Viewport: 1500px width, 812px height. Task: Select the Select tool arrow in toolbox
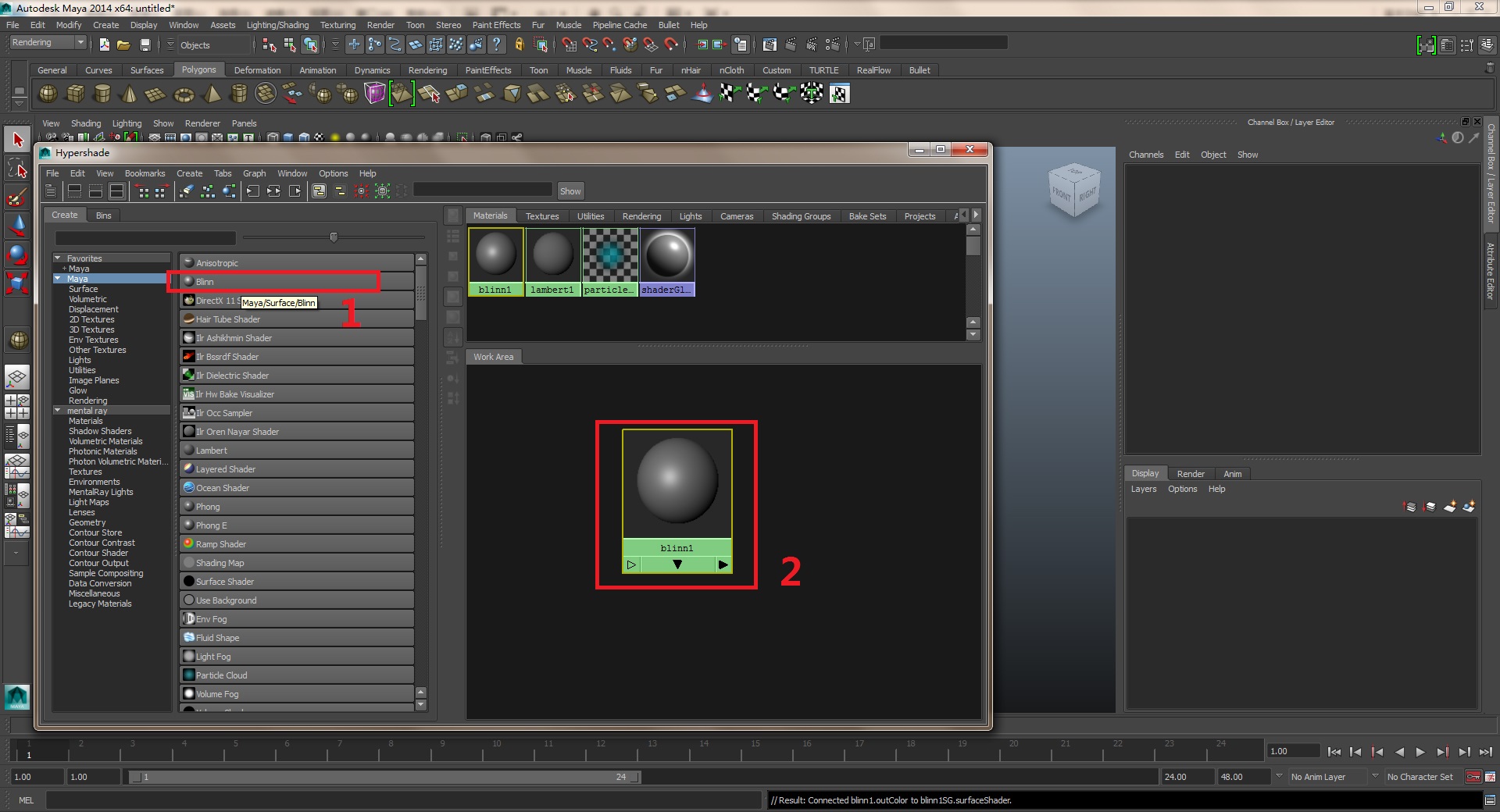17,141
